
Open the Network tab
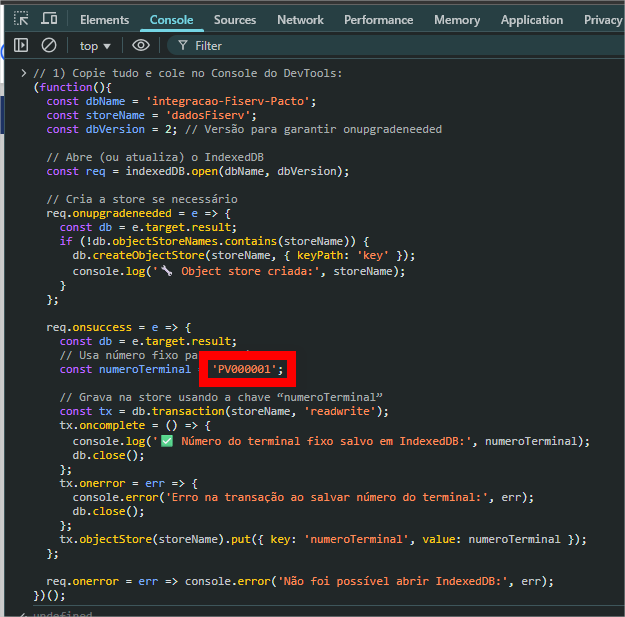[x=300, y=19]
